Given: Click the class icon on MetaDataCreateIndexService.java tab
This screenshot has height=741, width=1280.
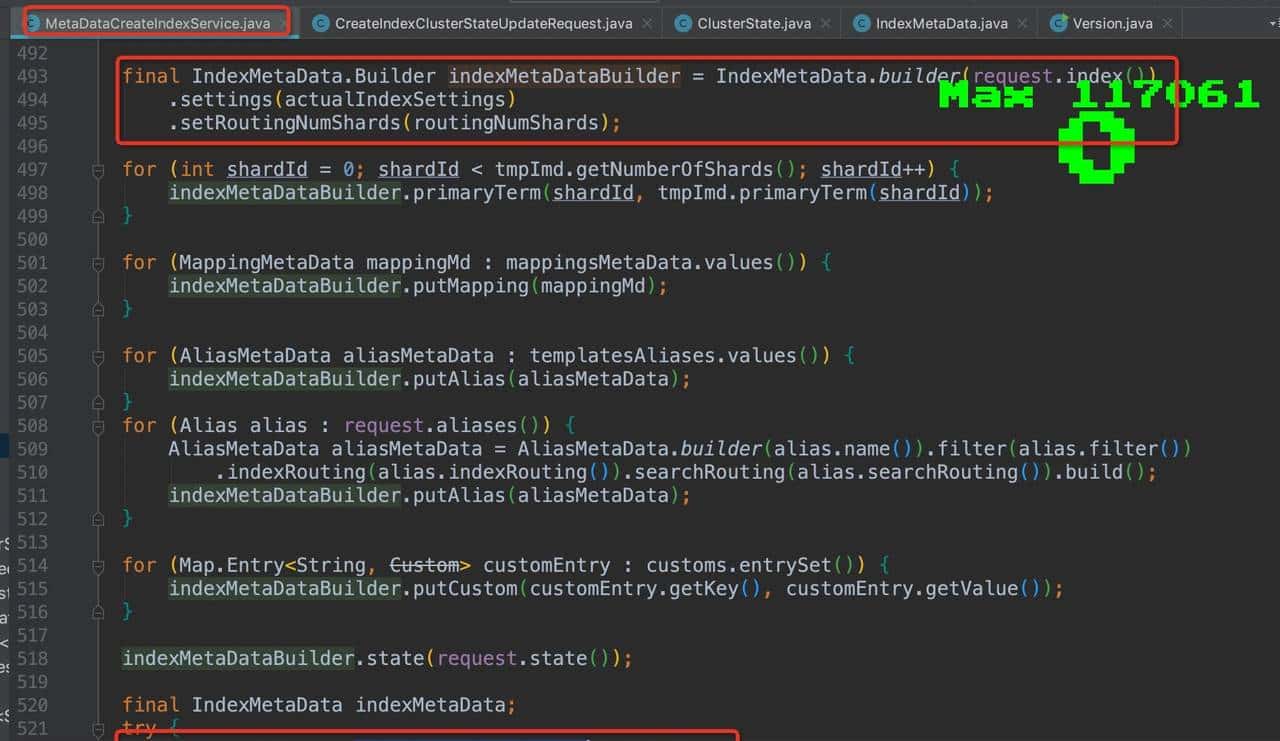Looking at the screenshot, I should (32, 22).
